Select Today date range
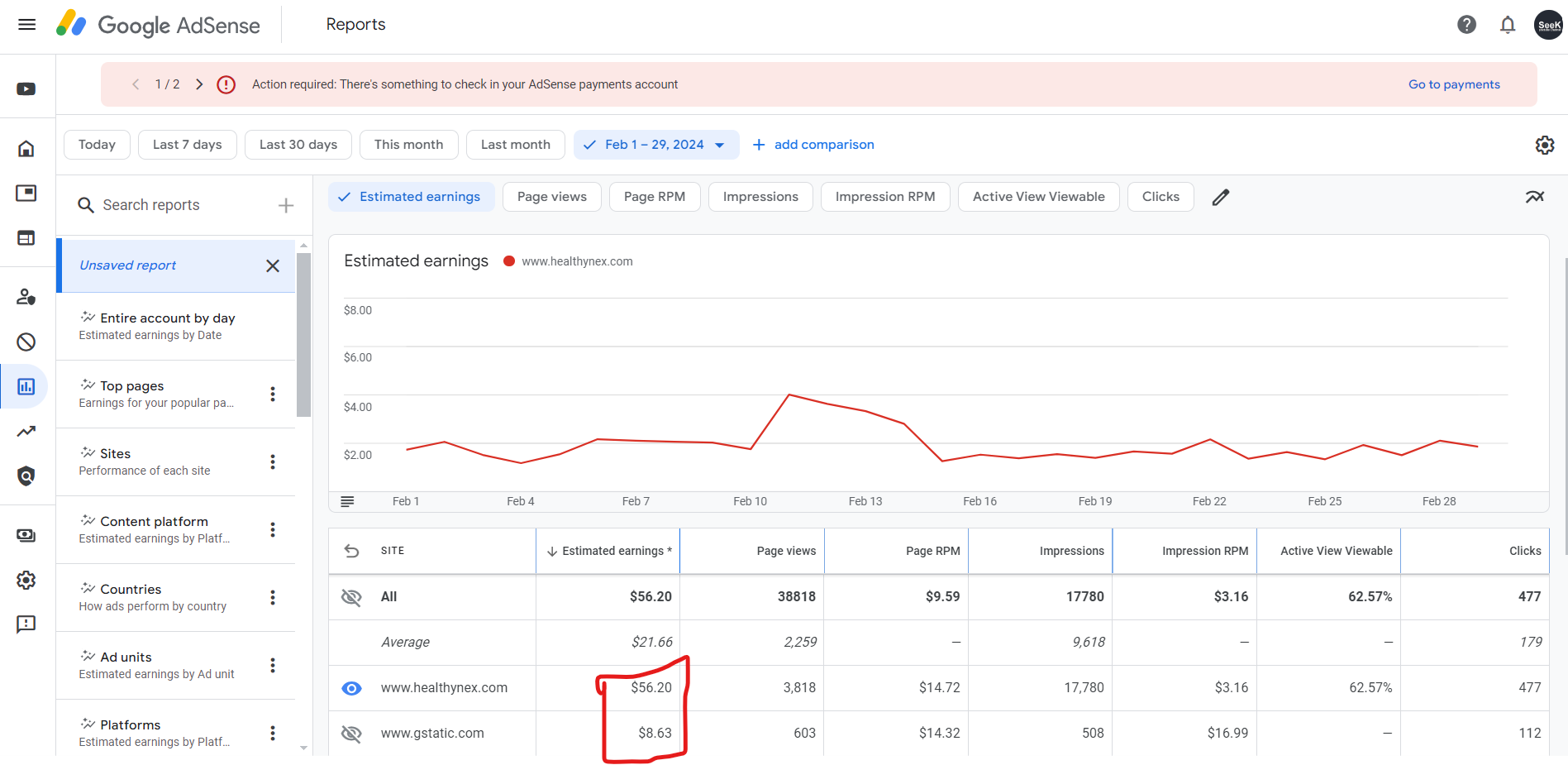This screenshot has height=765, width=1568. click(97, 145)
